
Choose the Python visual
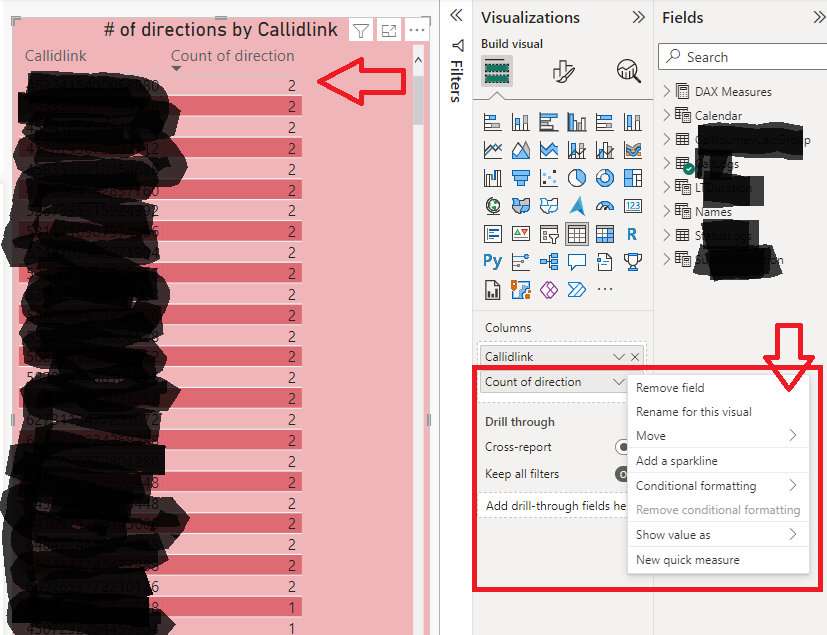493,261
